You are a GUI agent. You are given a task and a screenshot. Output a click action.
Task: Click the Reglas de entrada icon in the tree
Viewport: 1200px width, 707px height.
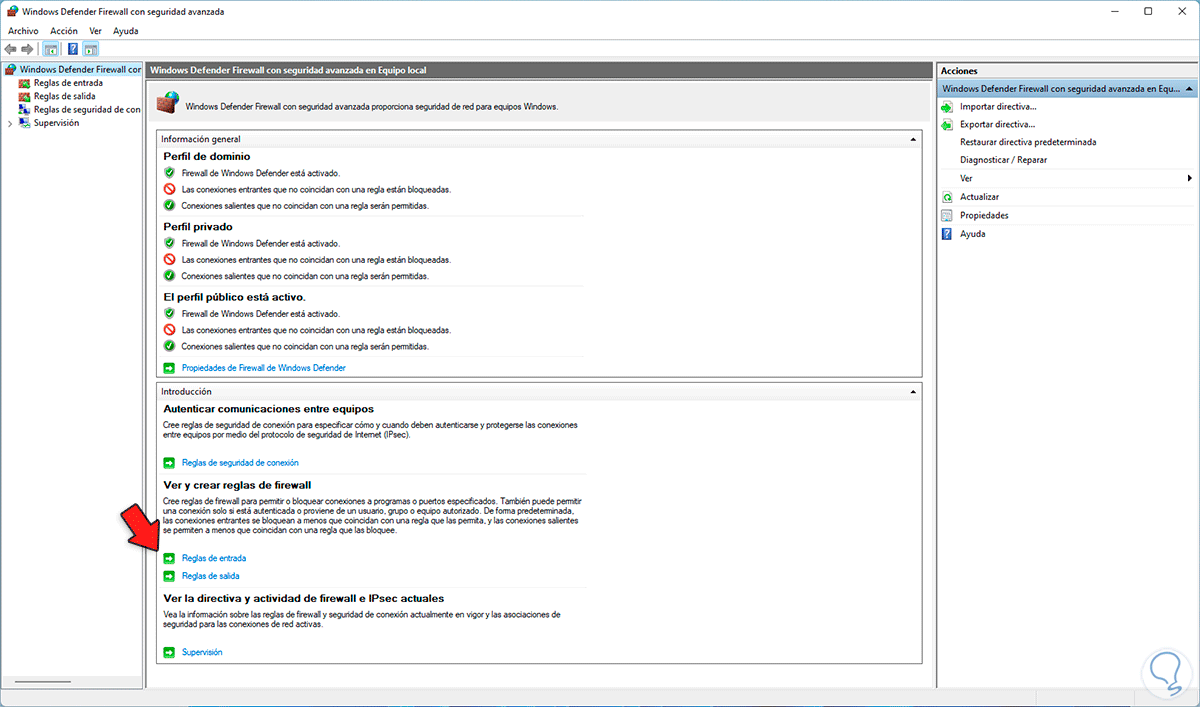click(25, 83)
